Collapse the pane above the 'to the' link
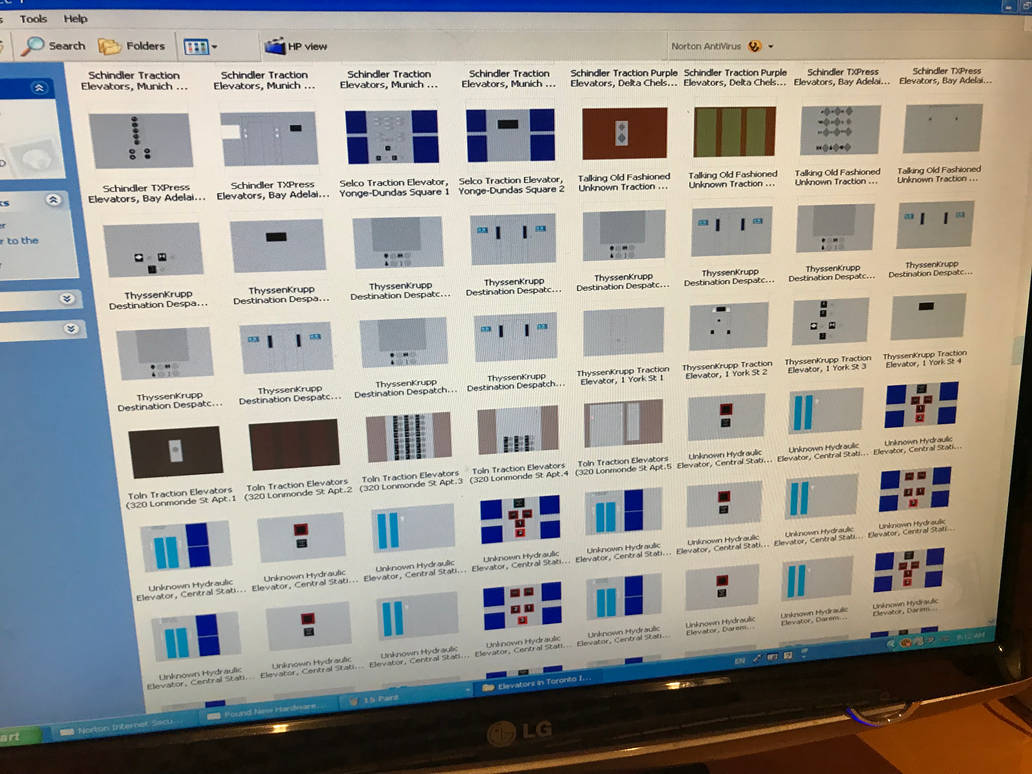This screenshot has width=1032, height=774. (x=53, y=199)
